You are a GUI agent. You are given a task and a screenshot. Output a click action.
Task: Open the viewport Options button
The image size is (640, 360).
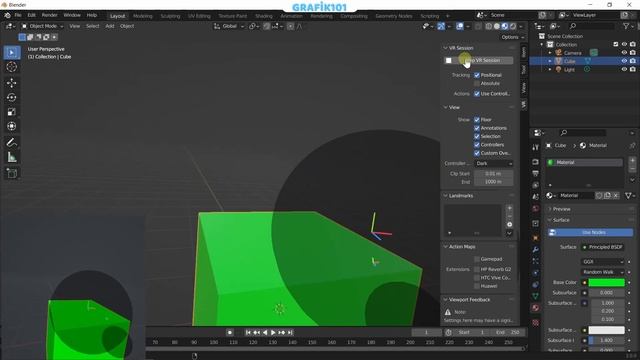click(512, 37)
